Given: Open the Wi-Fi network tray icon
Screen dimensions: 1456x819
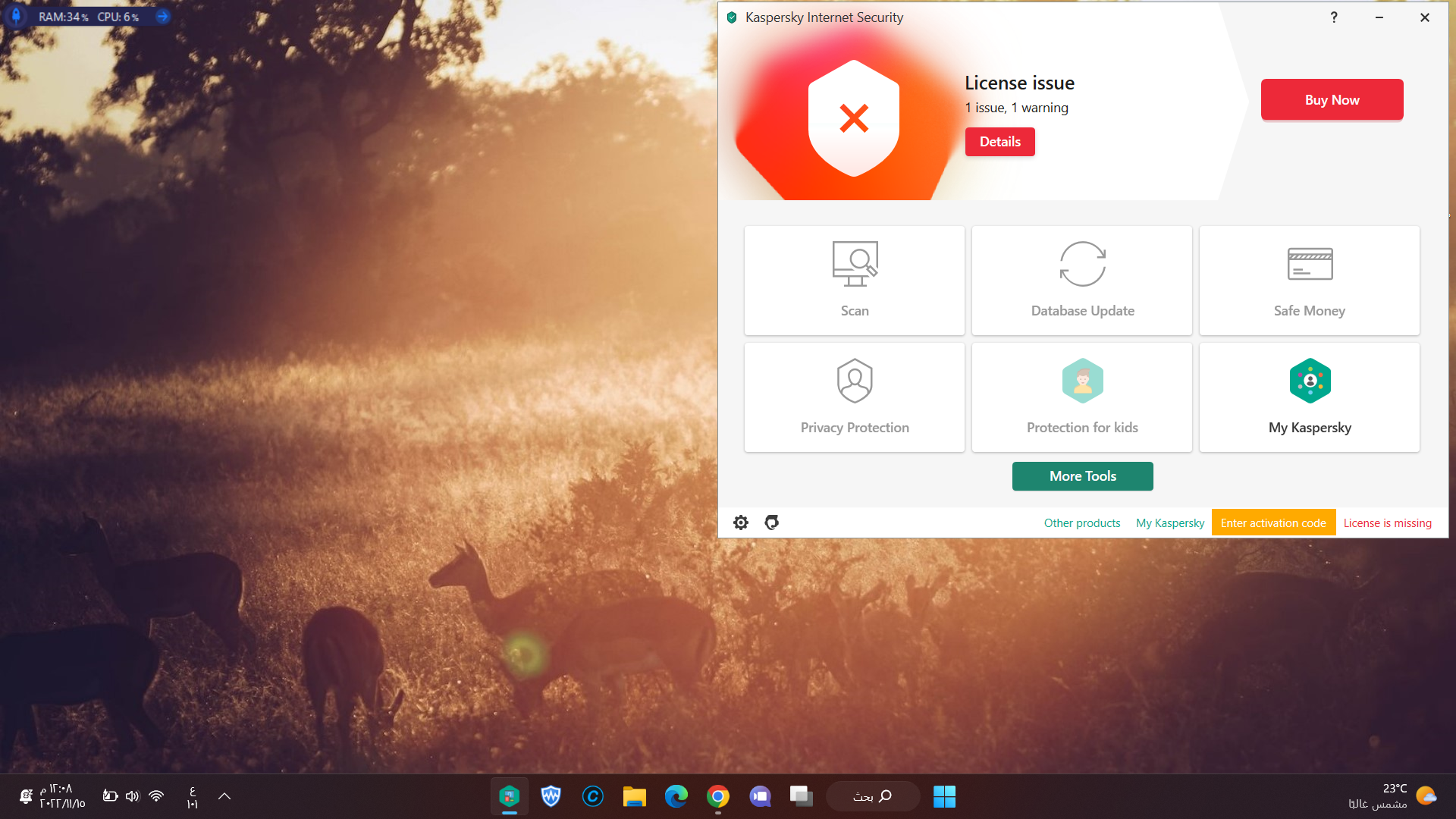Looking at the screenshot, I should 156,796.
